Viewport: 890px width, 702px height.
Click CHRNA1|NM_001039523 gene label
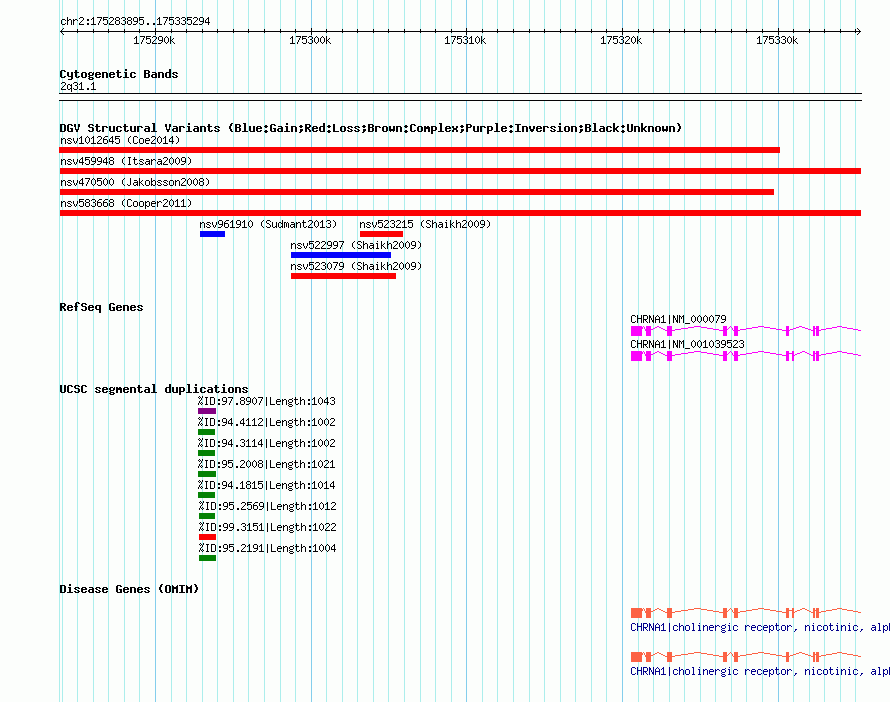click(687, 344)
